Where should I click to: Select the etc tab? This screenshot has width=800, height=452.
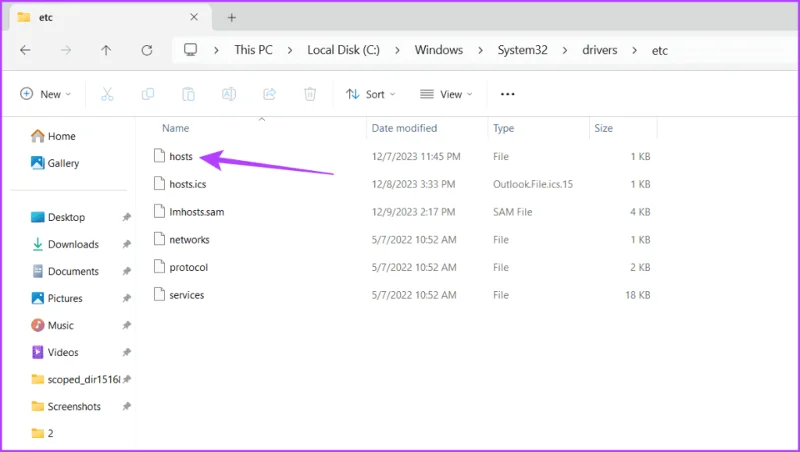108,17
